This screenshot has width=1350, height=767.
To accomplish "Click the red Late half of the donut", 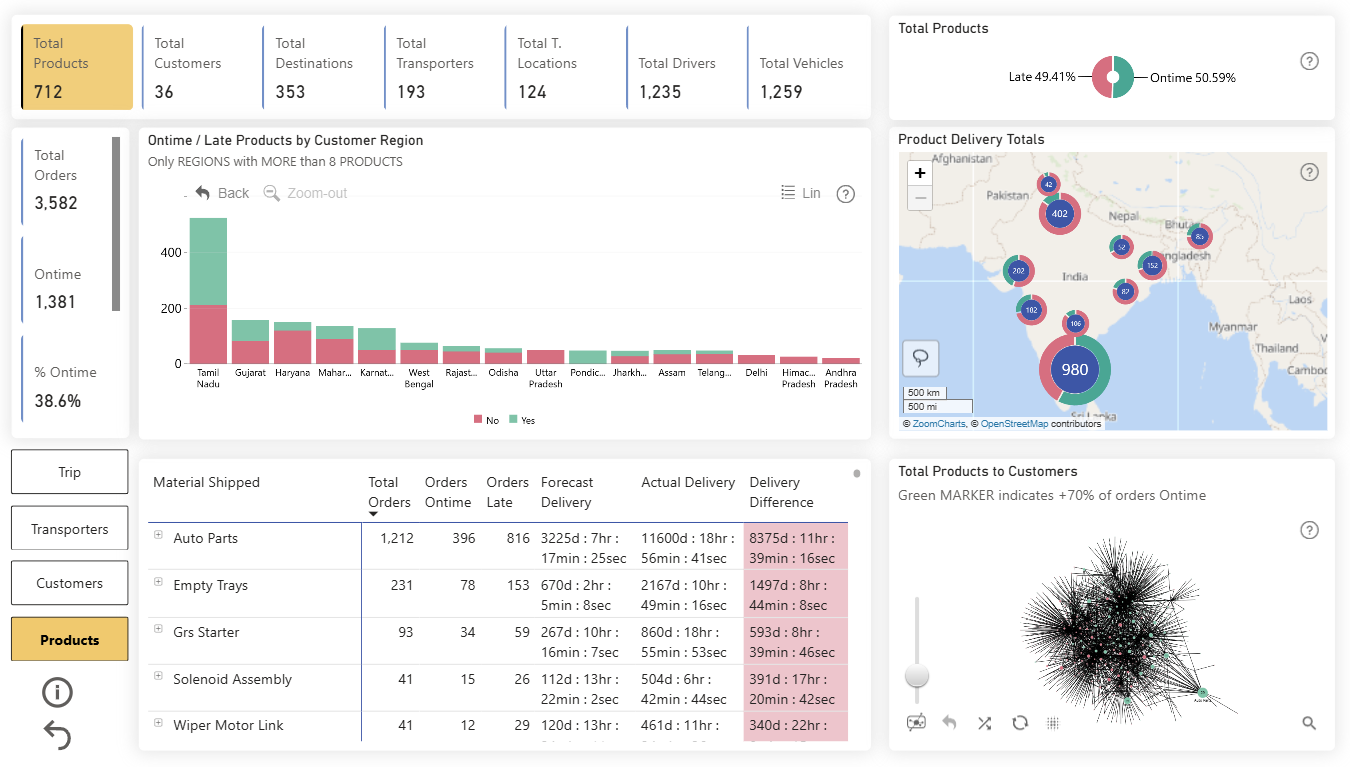I will coord(1100,77).
